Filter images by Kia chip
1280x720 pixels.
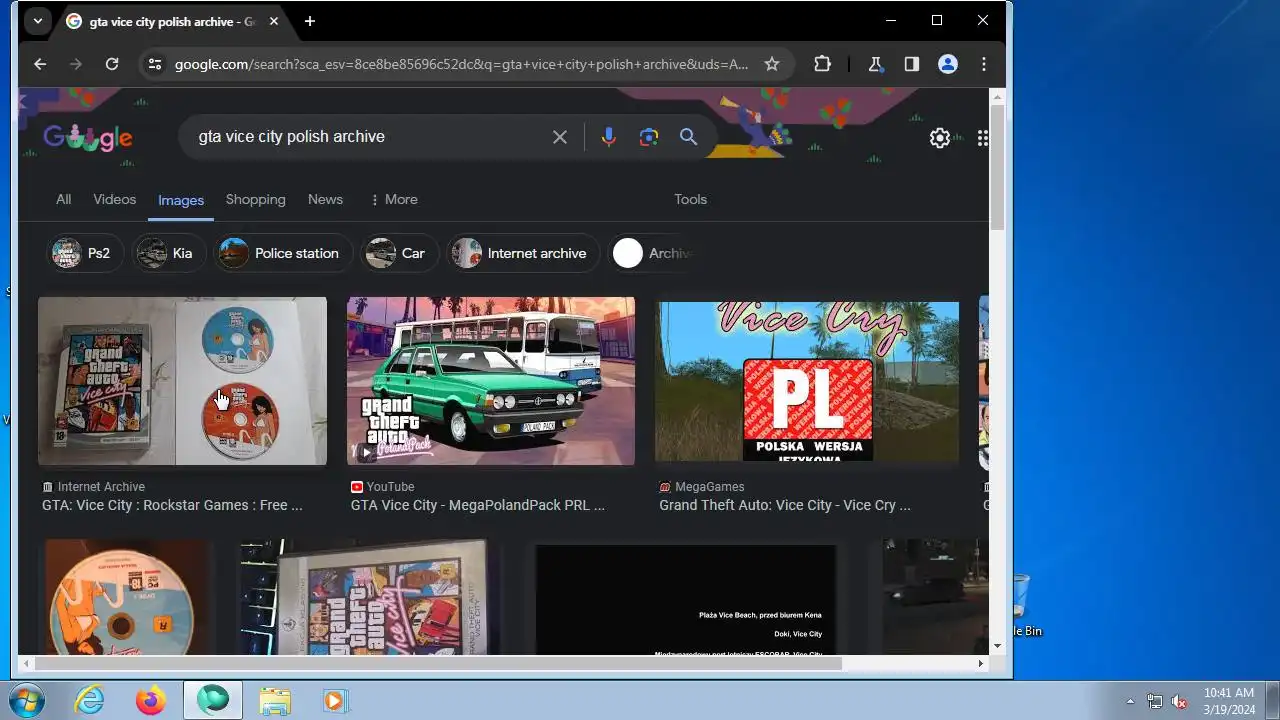point(169,253)
